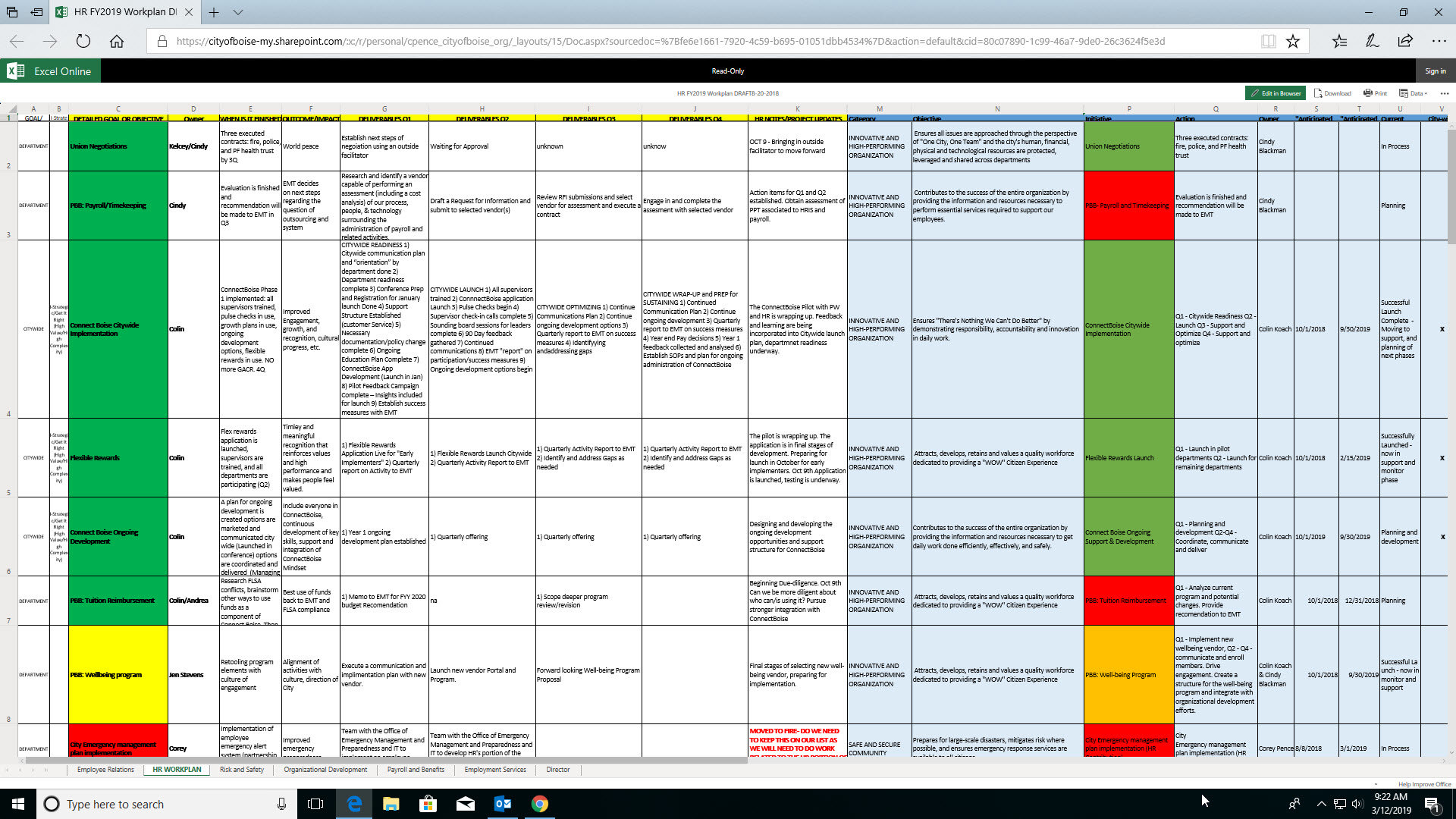1456x819 pixels.
Task: Click the Type here to search box
Action: point(167,804)
